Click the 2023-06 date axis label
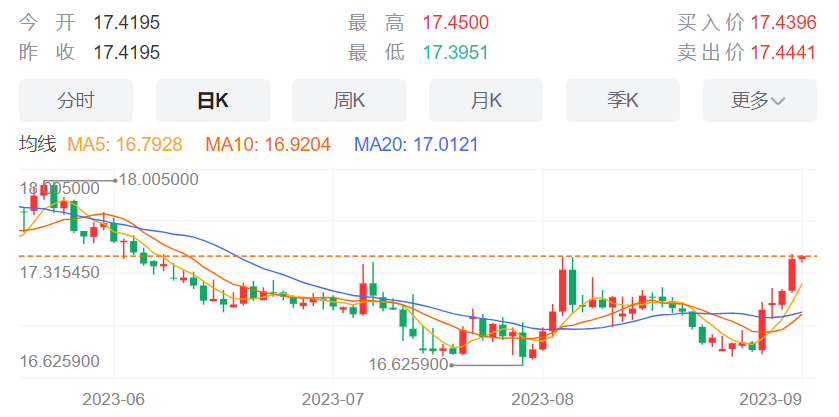 coord(113,399)
